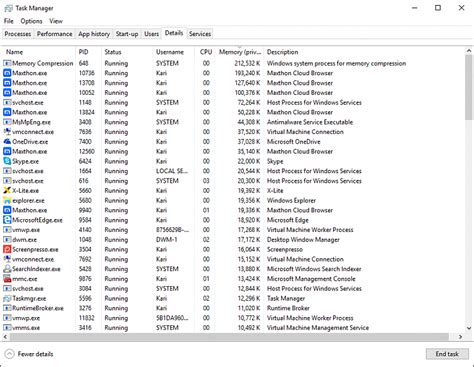Click vmconnect.exe icon with PID 7692
Screen dimensions: 474x367
point(7,259)
